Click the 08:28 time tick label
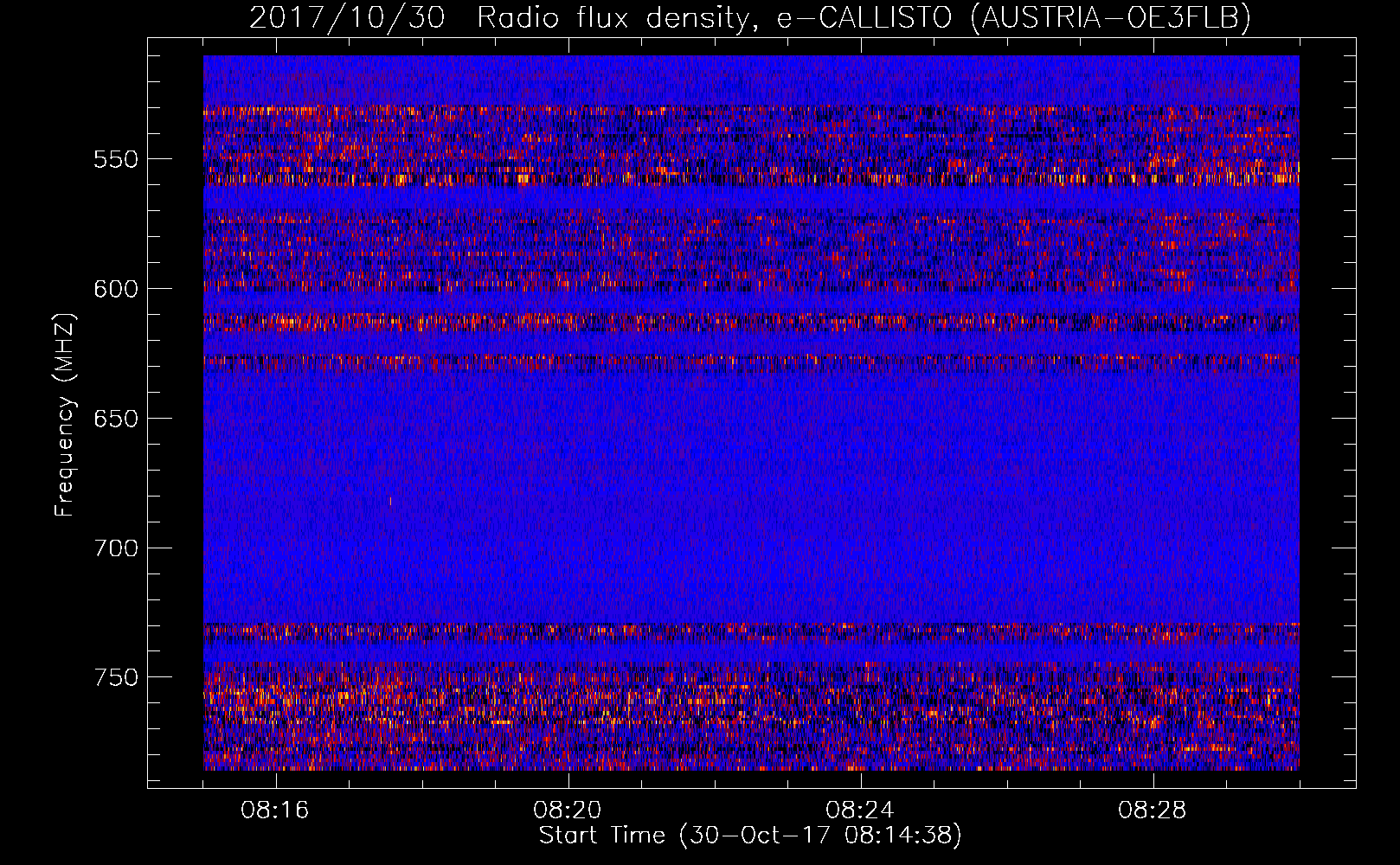 tap(1153, 811)
